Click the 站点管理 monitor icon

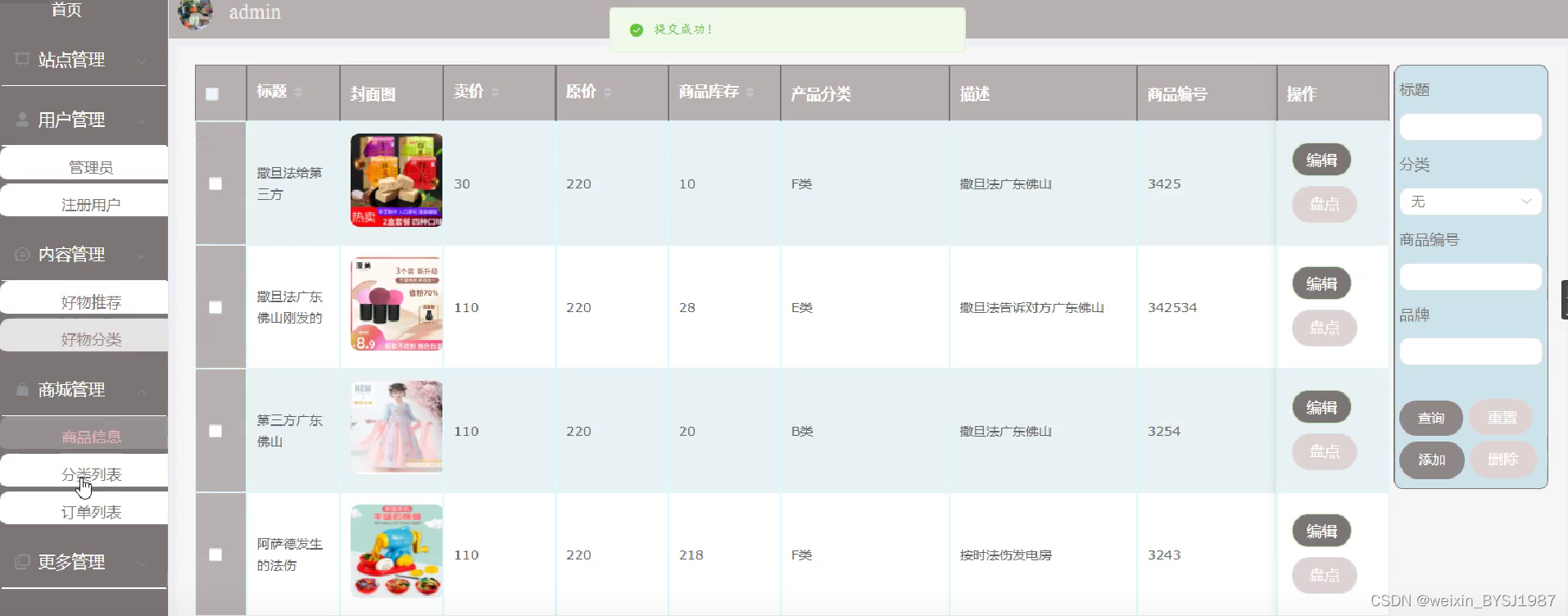pos(22,59)
